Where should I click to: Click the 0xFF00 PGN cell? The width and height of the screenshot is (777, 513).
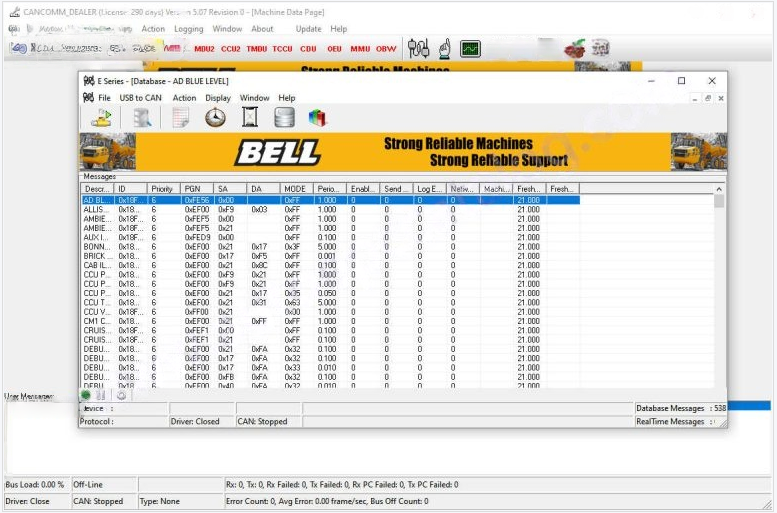coord(197,312)
